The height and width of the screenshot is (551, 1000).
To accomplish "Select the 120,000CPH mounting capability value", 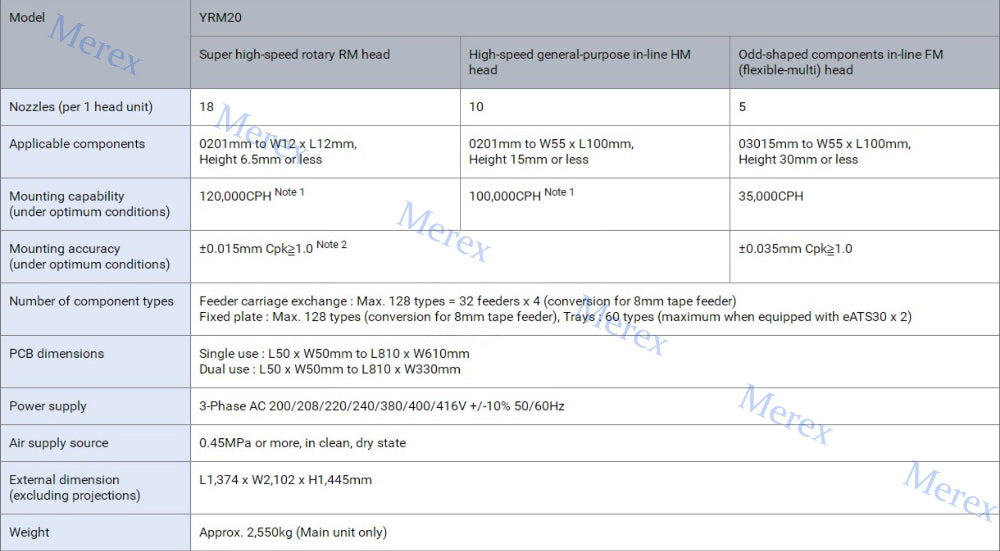I will click(x=239, y=196).
